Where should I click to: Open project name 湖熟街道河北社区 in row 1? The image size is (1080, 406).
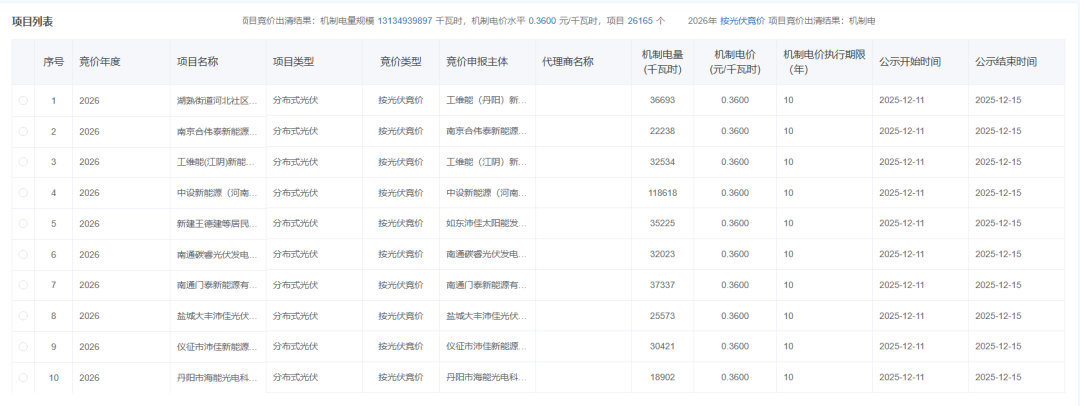click(218, 101)
